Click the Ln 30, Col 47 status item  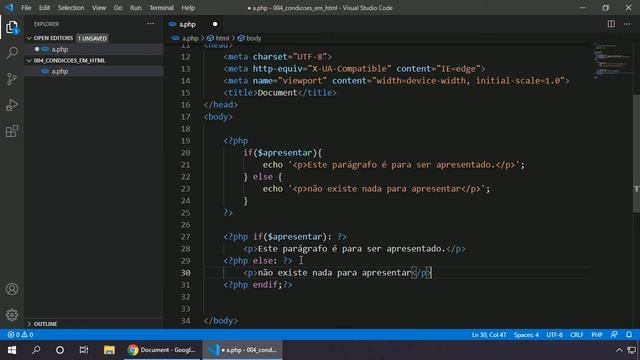tap(489, 335)
